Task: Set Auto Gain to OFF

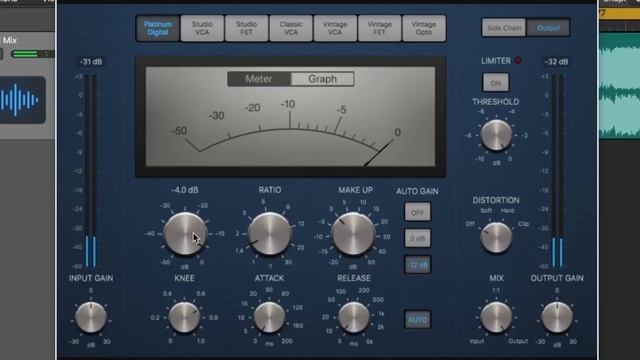Action: (x=417, y=213)
